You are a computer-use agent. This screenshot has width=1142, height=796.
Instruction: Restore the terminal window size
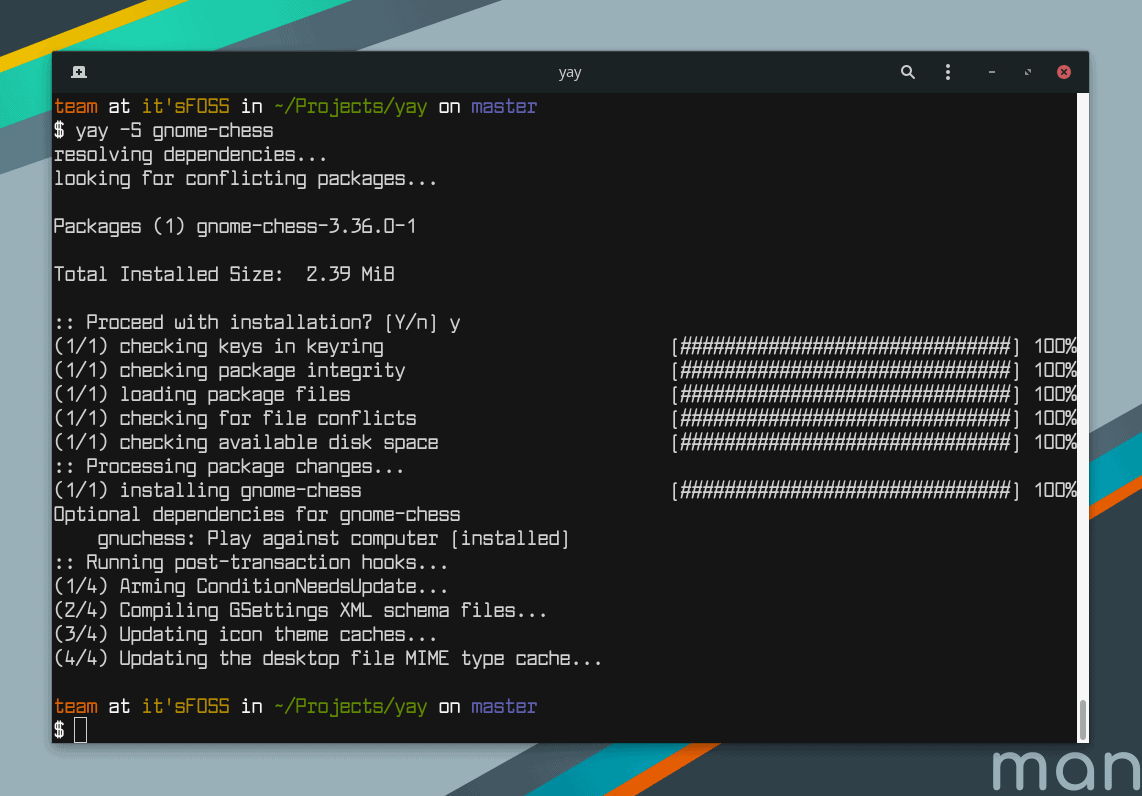(x=1027, y=72)
